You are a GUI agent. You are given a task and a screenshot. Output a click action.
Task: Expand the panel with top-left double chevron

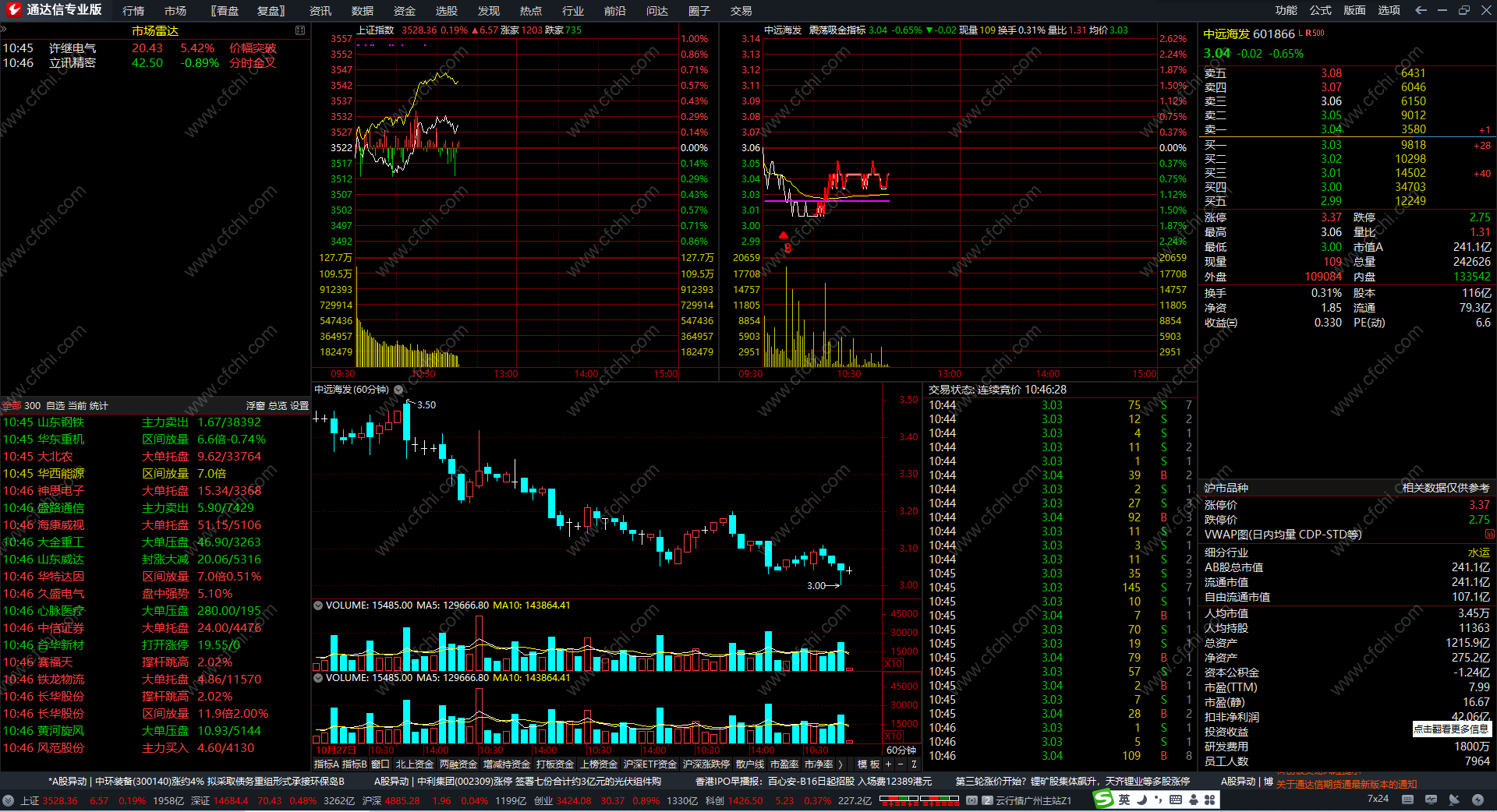3,28
